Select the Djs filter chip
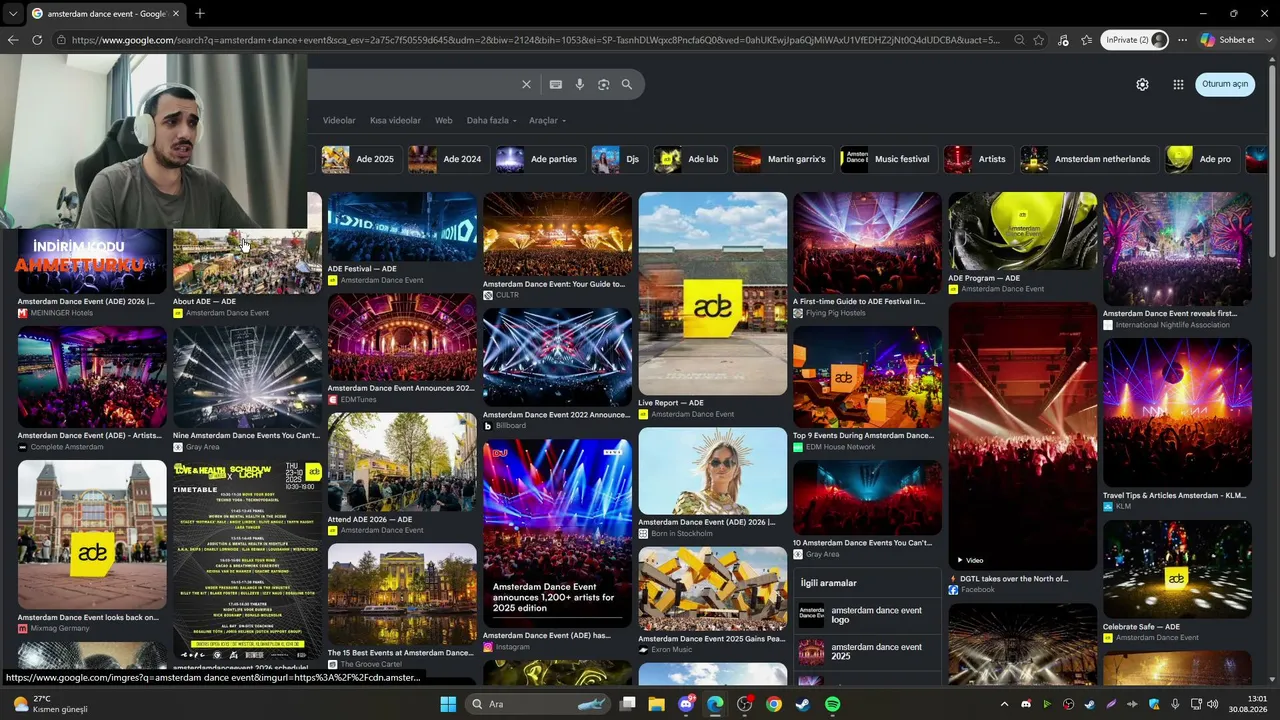1280x720 pixels. point(618,159)
